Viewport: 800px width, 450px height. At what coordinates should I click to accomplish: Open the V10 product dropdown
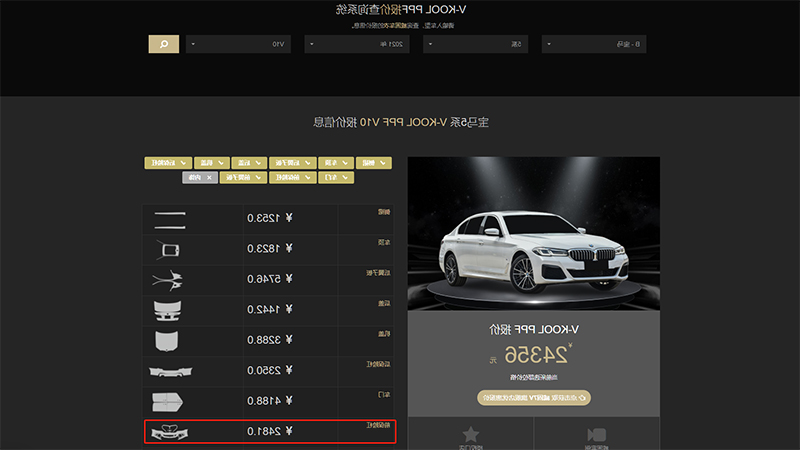tap(238, 44)
